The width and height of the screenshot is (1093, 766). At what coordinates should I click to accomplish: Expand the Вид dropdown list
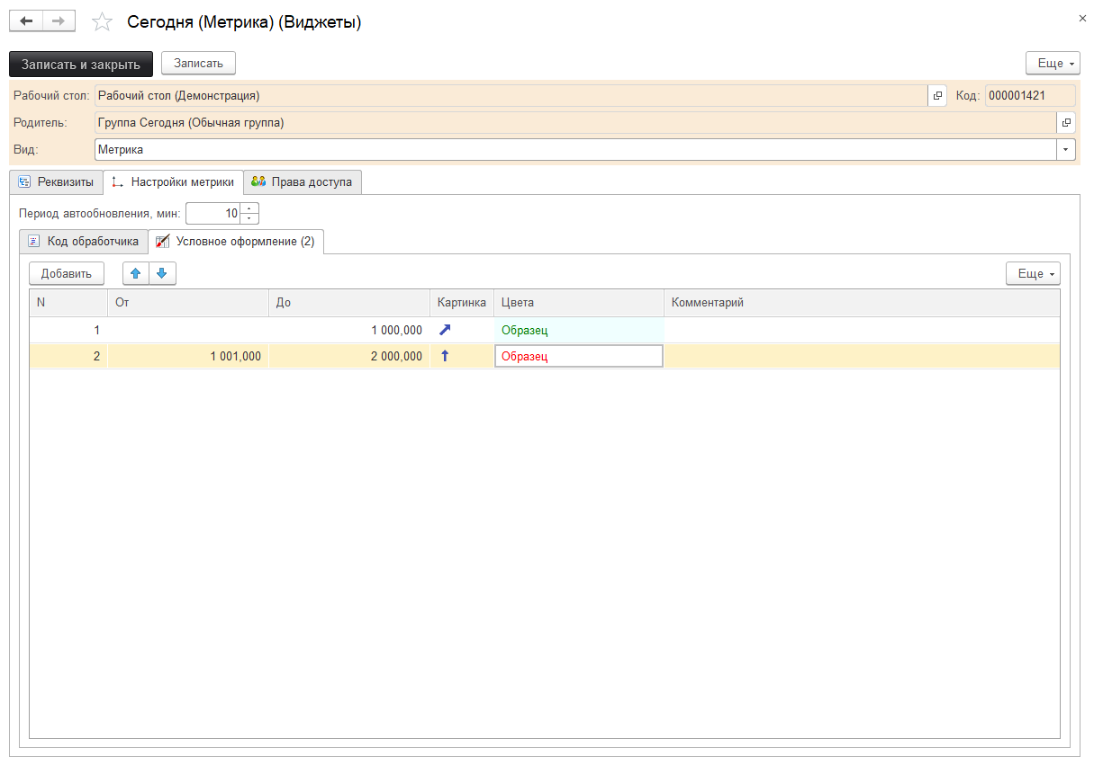point(1066,149)
